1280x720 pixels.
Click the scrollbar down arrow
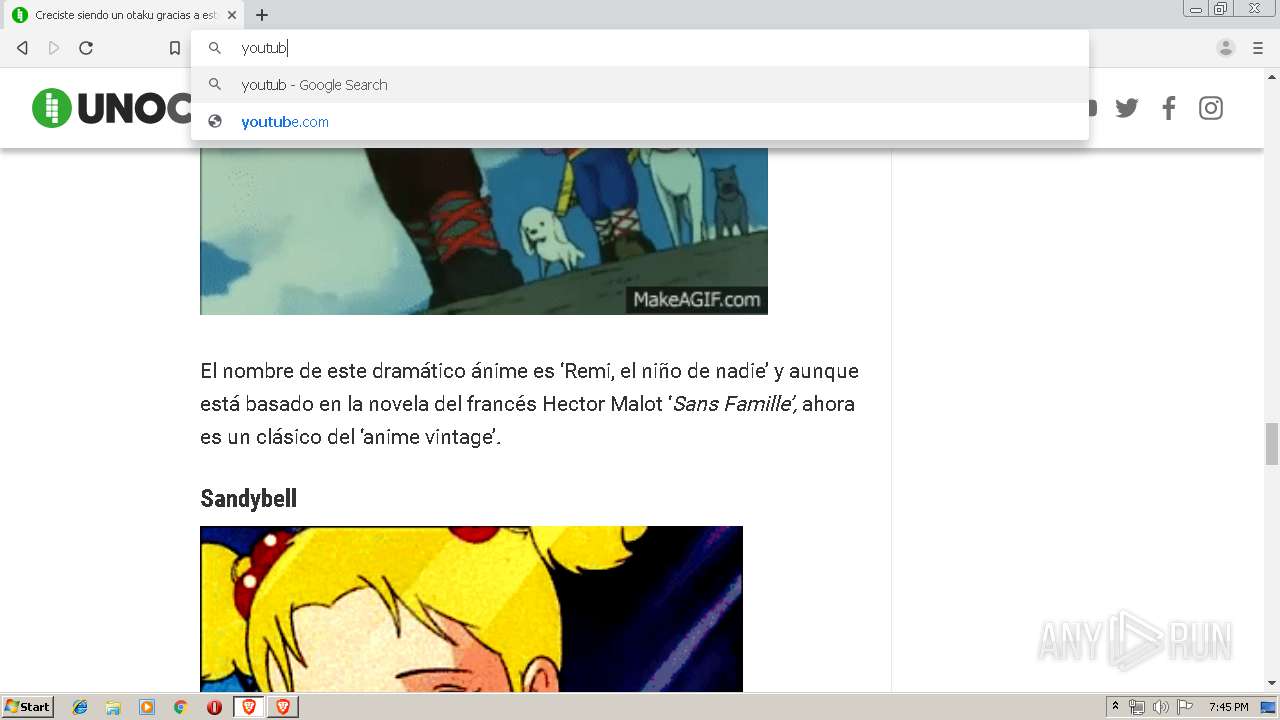1272,683
